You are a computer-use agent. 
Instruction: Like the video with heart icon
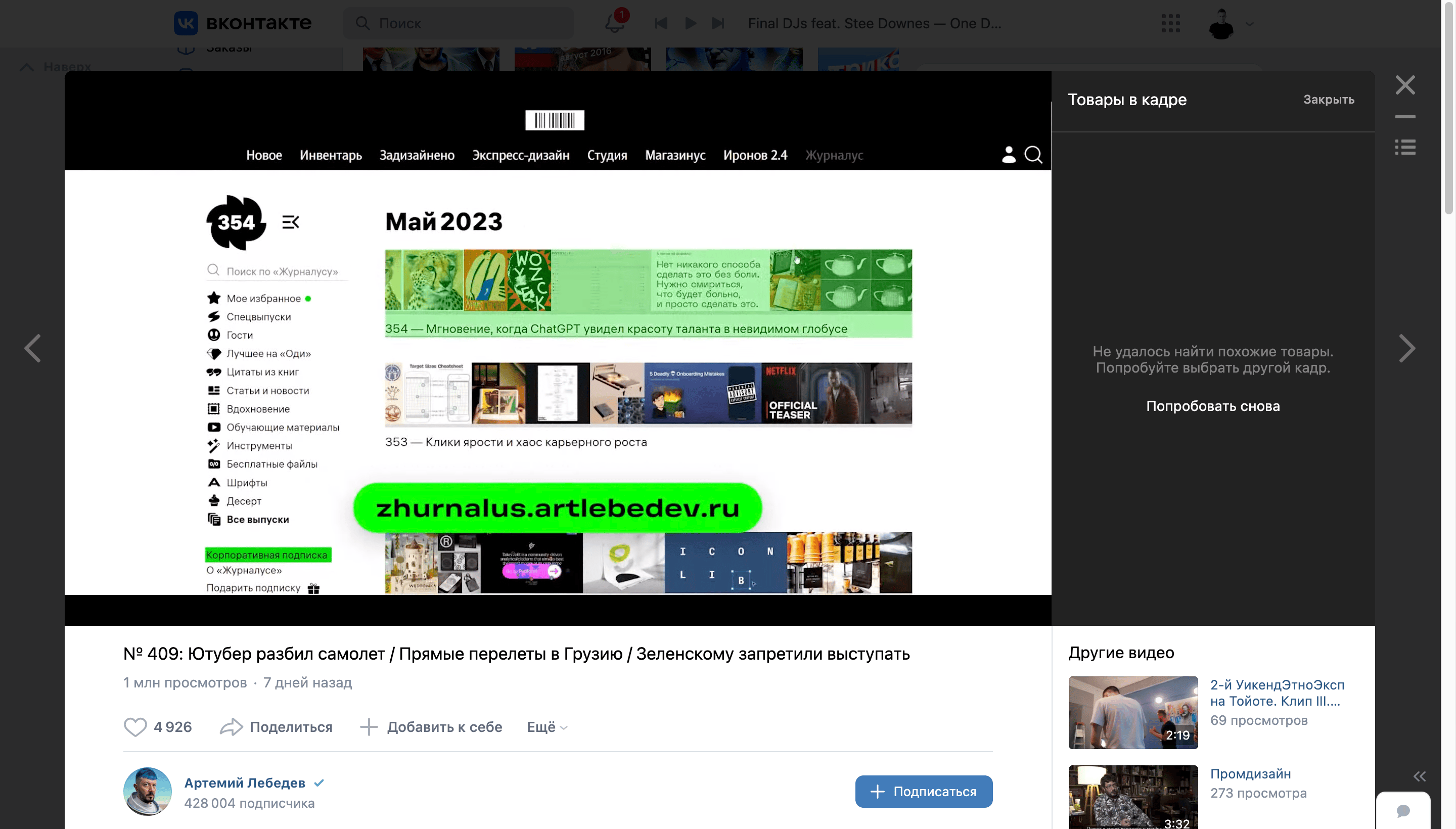click(135, 727)
